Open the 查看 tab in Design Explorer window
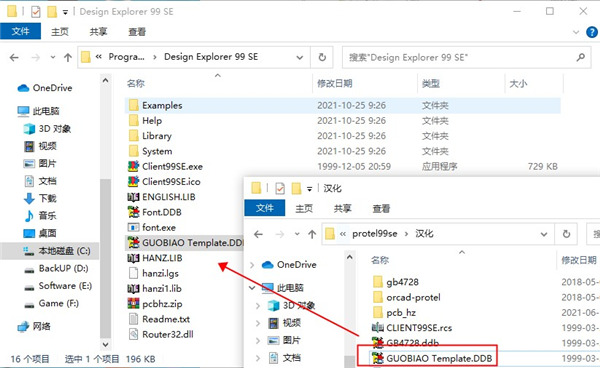Screen dimensions: 600x368 (137, 32)
